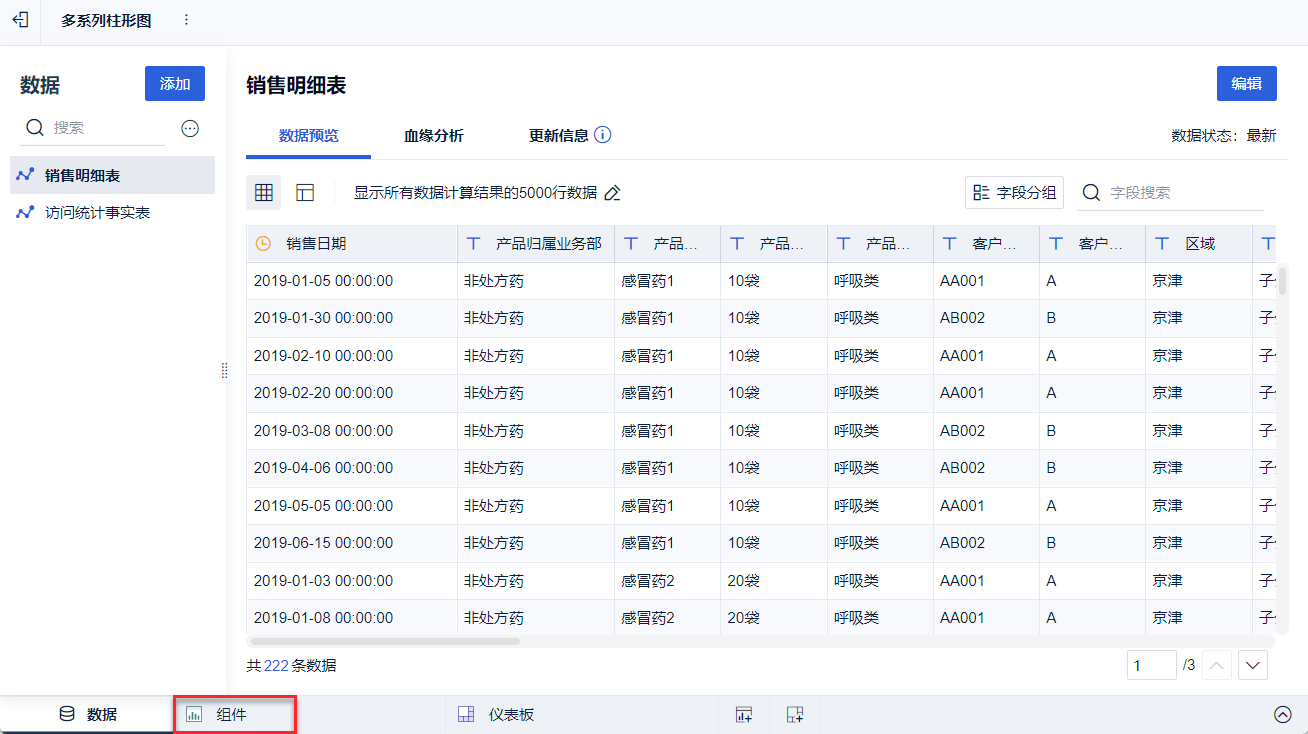The image size is (1308, 734).
Task: Expand panel using bottom-right chevron up button
Action: [1283, 714]
